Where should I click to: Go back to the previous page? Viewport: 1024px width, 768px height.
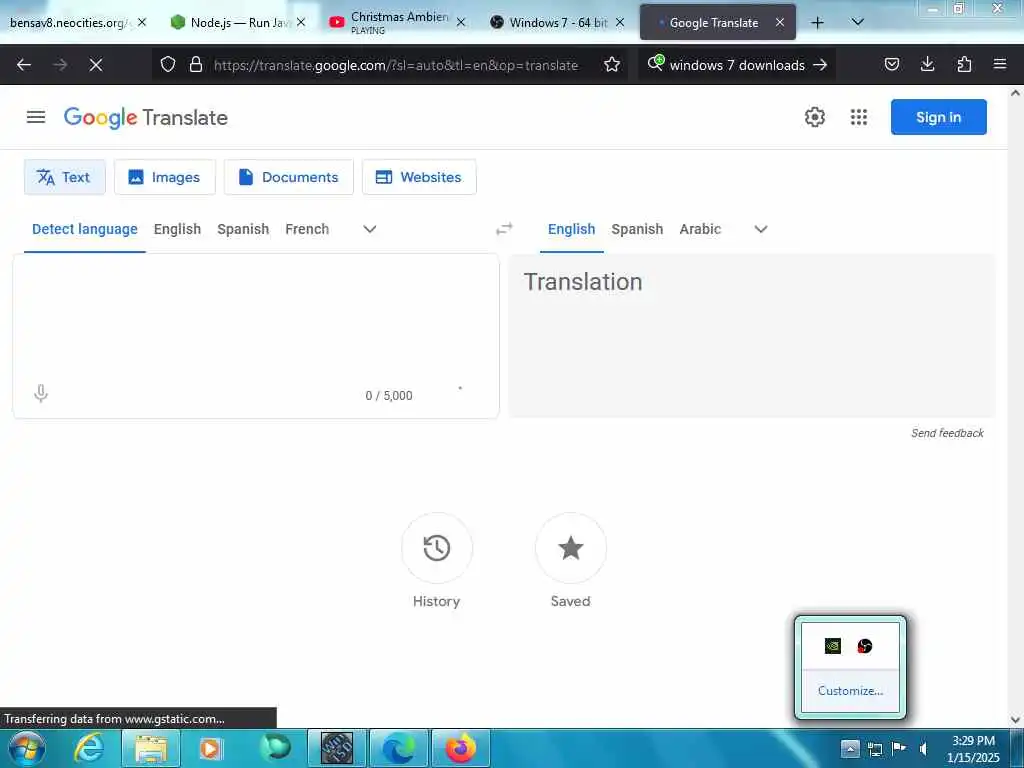pos(24,65)
